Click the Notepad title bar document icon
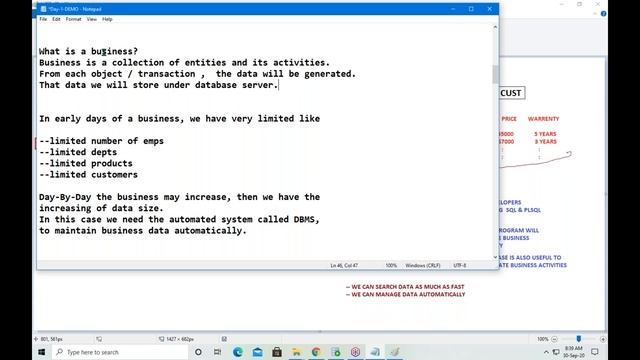The width and height of the screenshot is (640, 360). (43, 9)
